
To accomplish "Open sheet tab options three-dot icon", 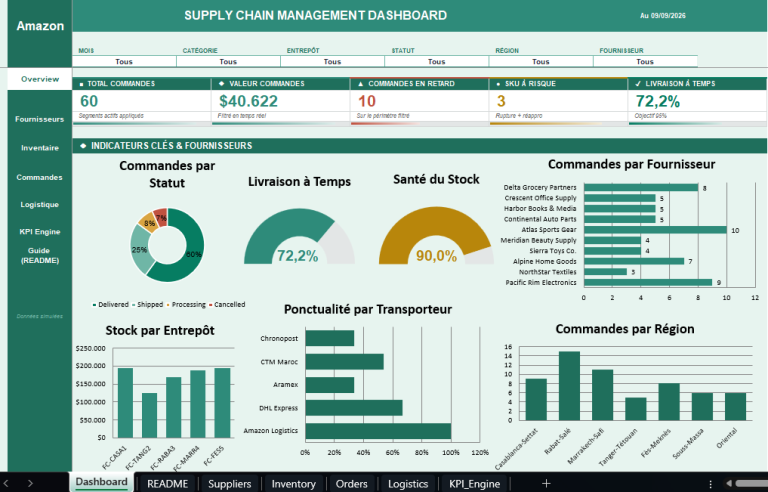I will coord(710,484).
